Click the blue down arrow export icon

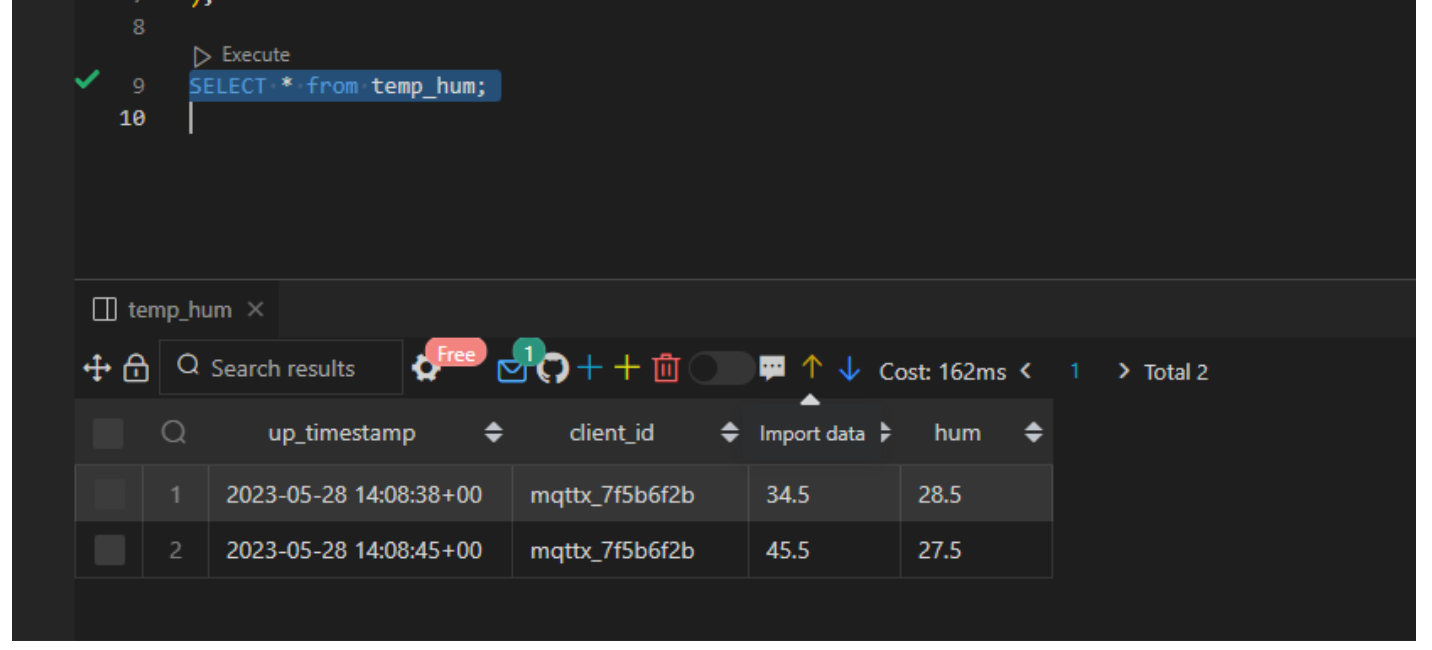850,369
